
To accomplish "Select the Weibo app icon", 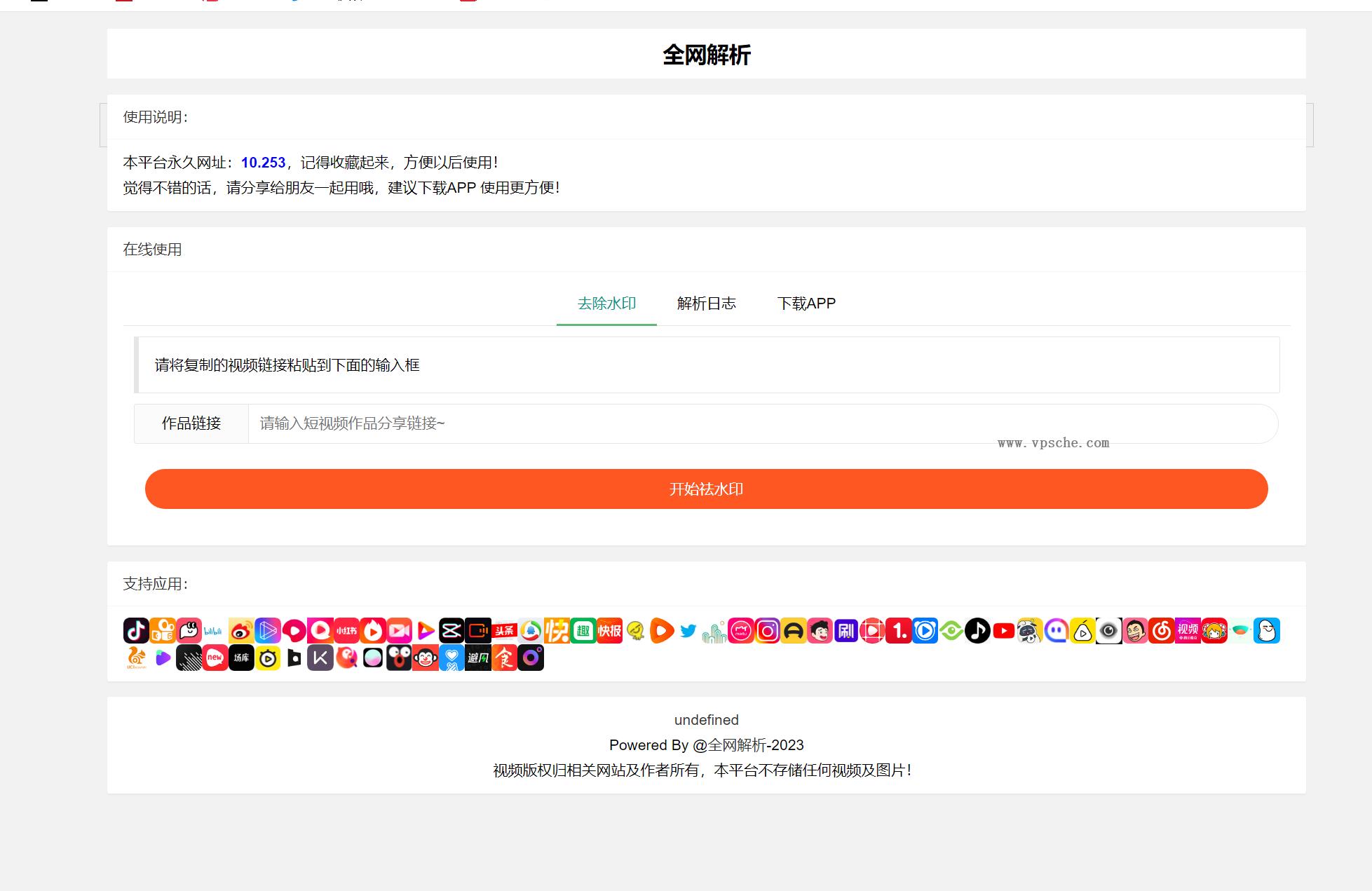I will 241,630.
